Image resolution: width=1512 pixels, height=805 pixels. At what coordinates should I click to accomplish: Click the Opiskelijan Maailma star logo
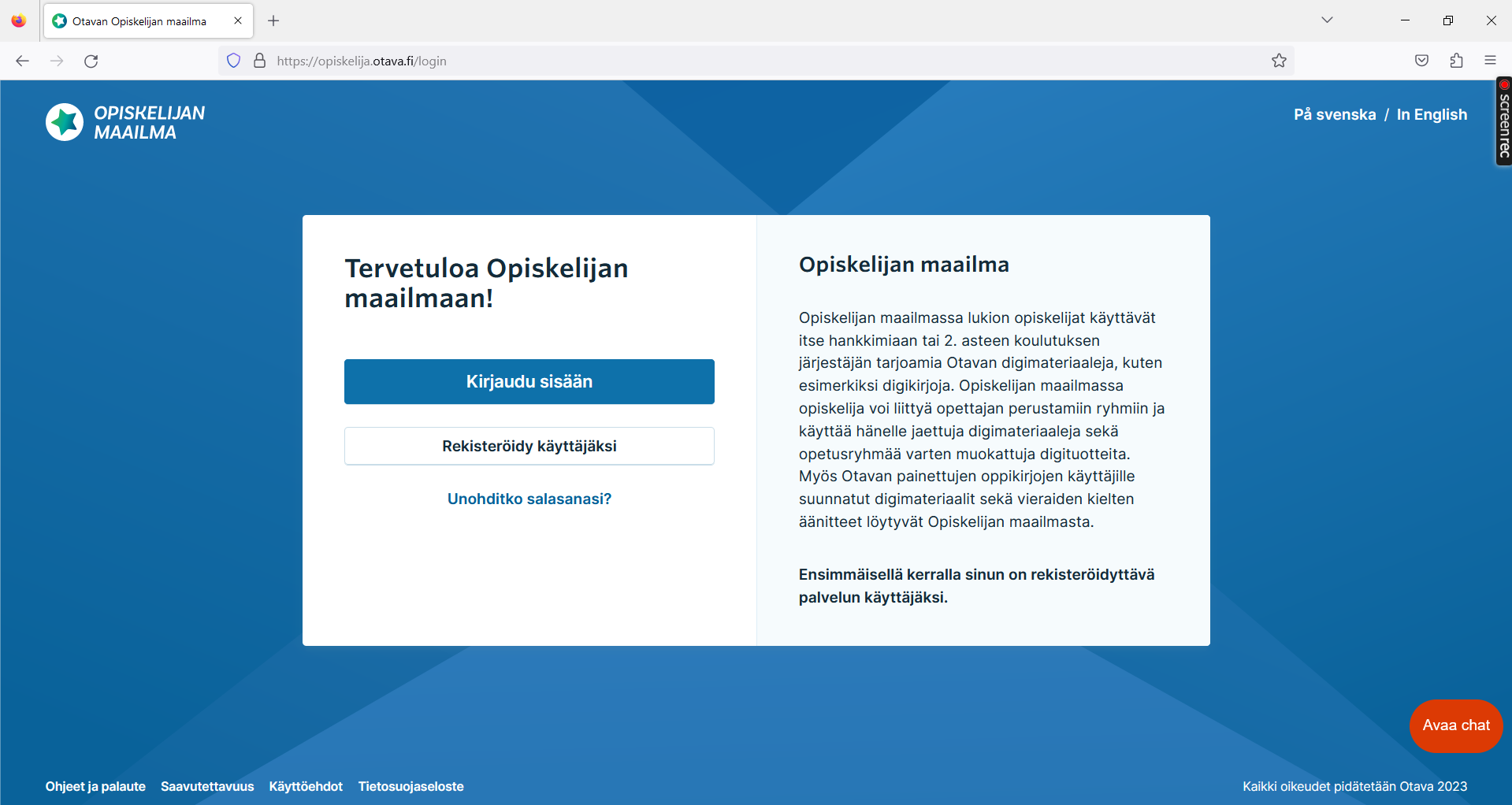click(x=65, y=122)
